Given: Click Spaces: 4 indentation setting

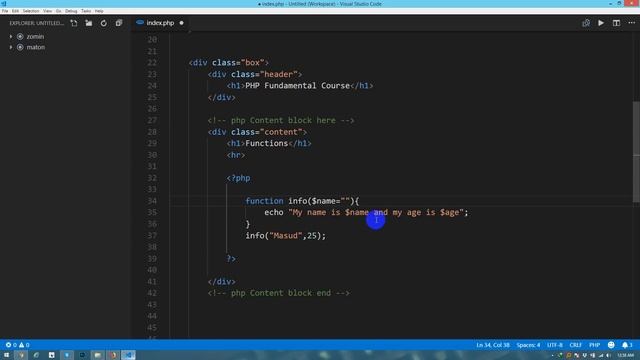Looking at the screenshot, I should click(x=528, y=345).
